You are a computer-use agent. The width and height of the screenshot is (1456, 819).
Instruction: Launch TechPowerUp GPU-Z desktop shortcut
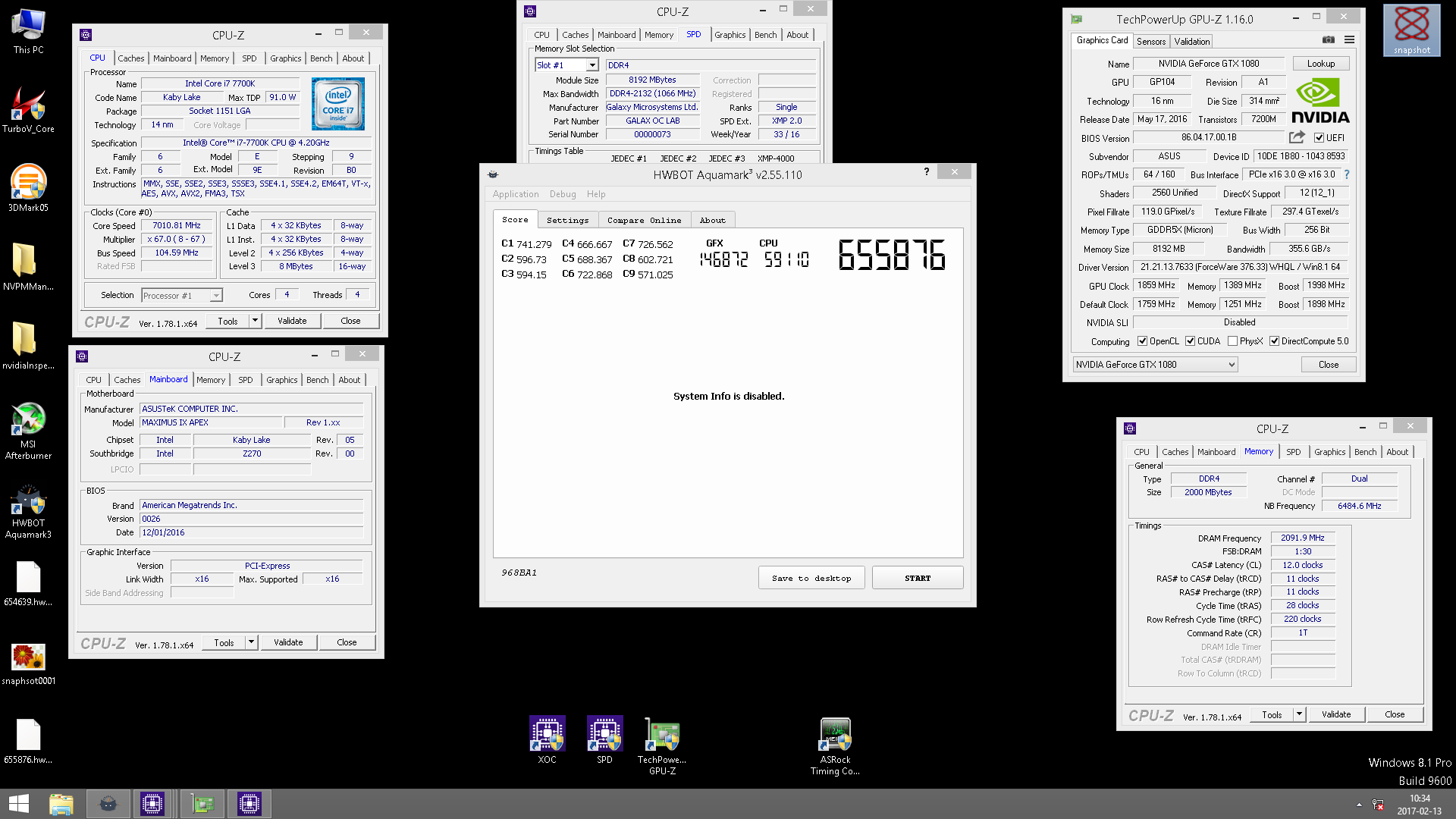coord(662,746)
